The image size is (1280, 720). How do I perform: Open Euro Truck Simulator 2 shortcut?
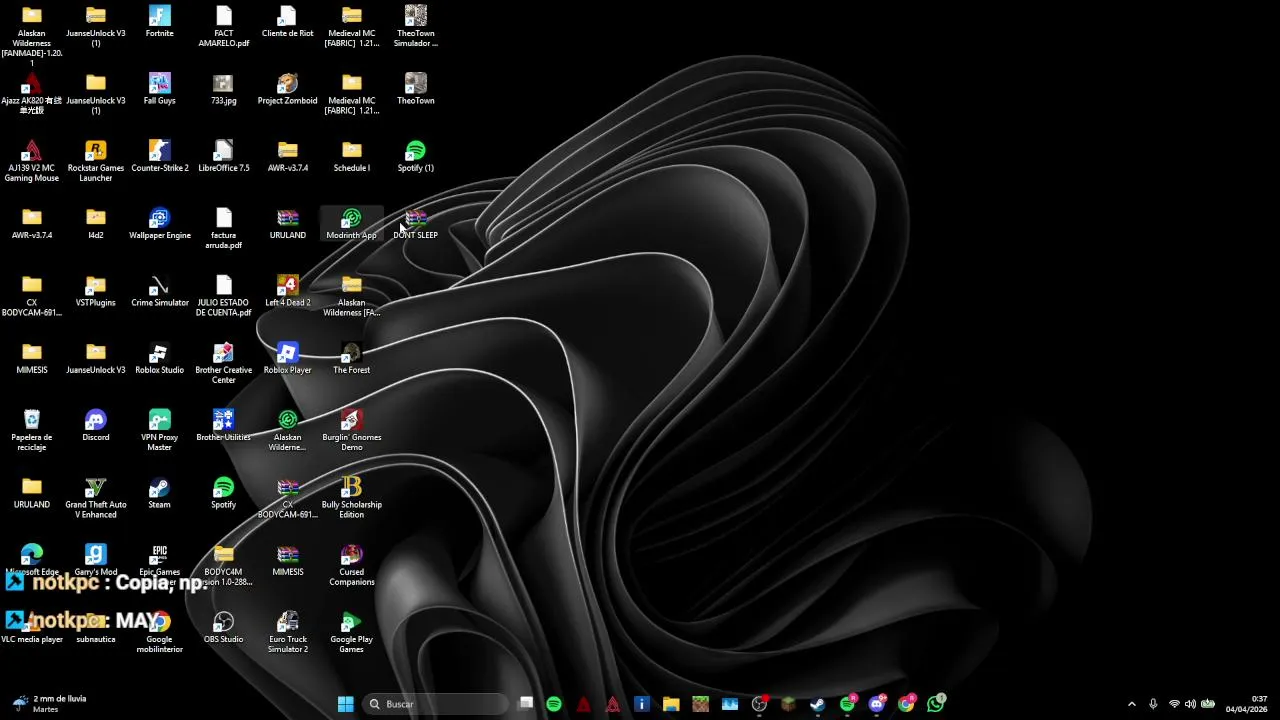[x=287, y=632]
